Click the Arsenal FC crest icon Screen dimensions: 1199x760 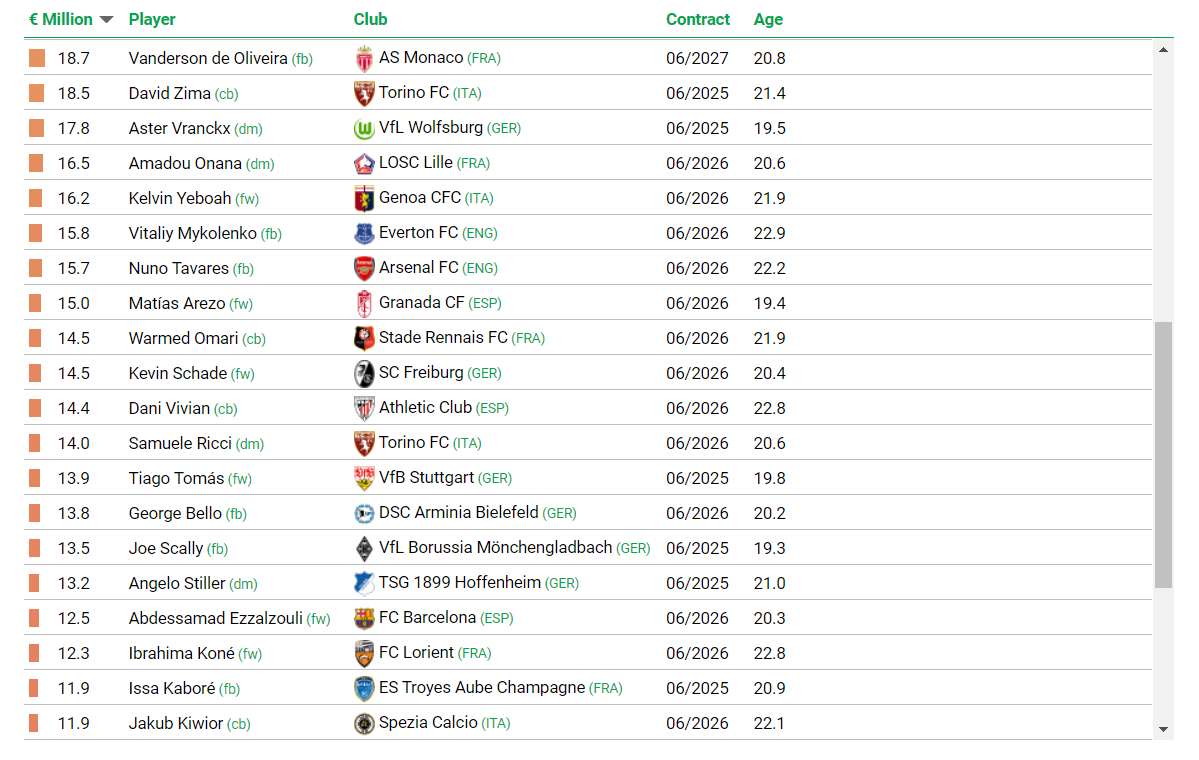tap(364, 268)
